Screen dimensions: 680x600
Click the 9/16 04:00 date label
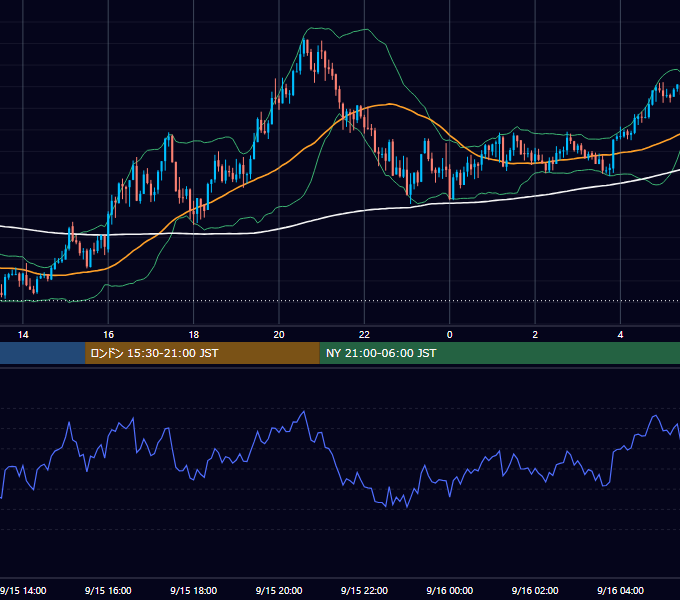pyautogui.click(x=621, y=590)
